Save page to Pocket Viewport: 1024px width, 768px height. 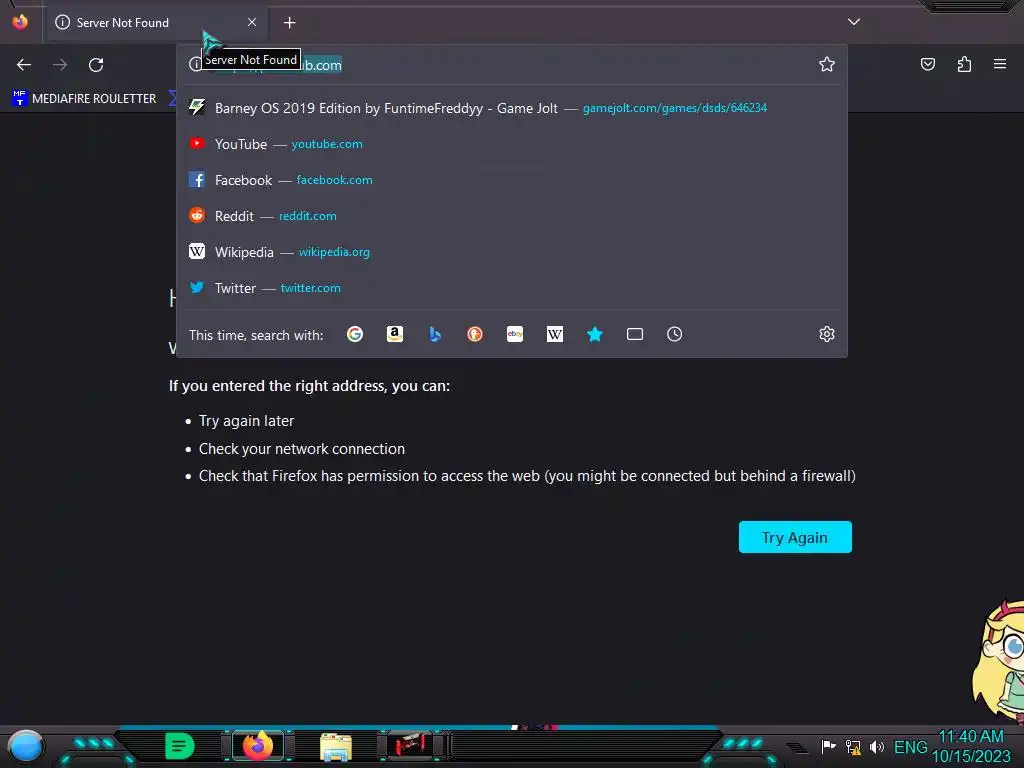927,64
